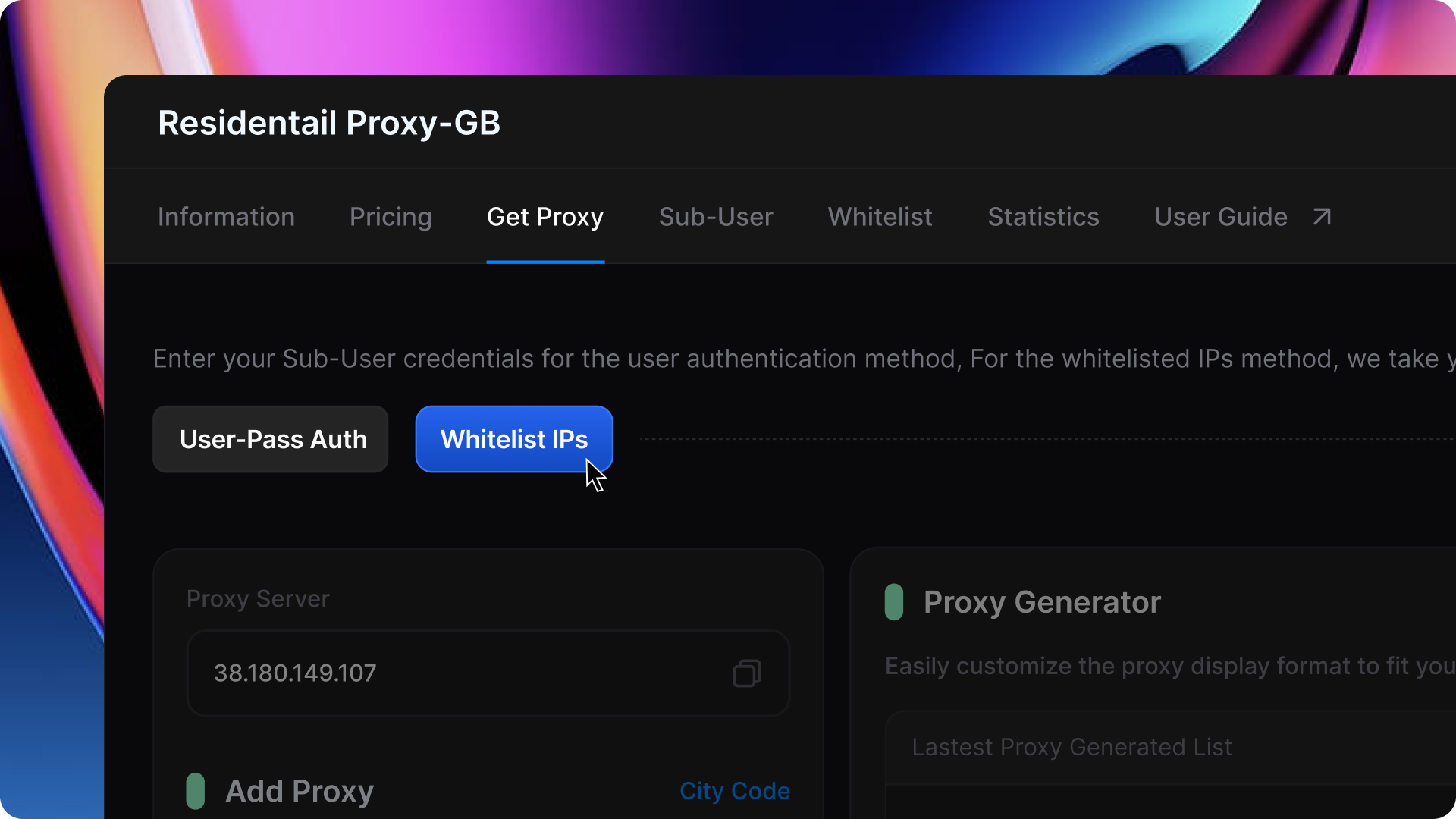Click the Add Proxy section heading
Image resolution: width=1456 pixels, height=819 pixels.
coord(300,791)
